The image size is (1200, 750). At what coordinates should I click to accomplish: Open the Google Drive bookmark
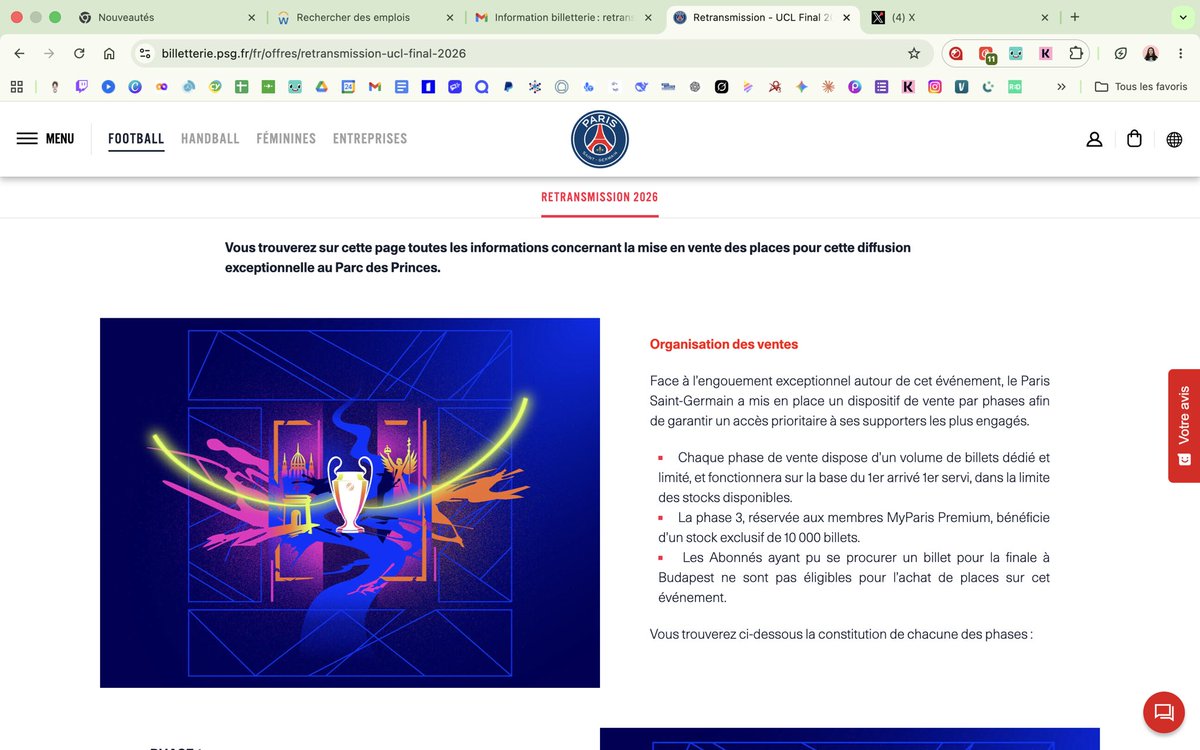click(x=321, y=87)
